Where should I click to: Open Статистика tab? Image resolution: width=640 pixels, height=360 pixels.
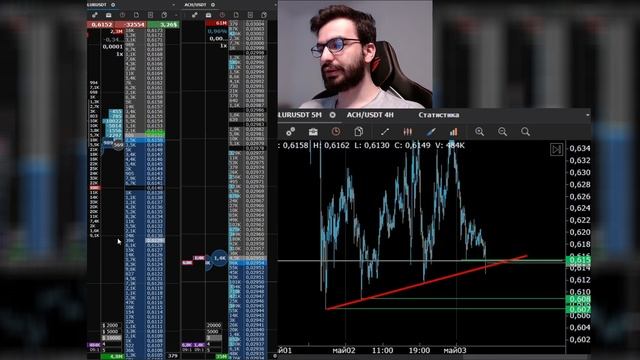coord(439,115)
